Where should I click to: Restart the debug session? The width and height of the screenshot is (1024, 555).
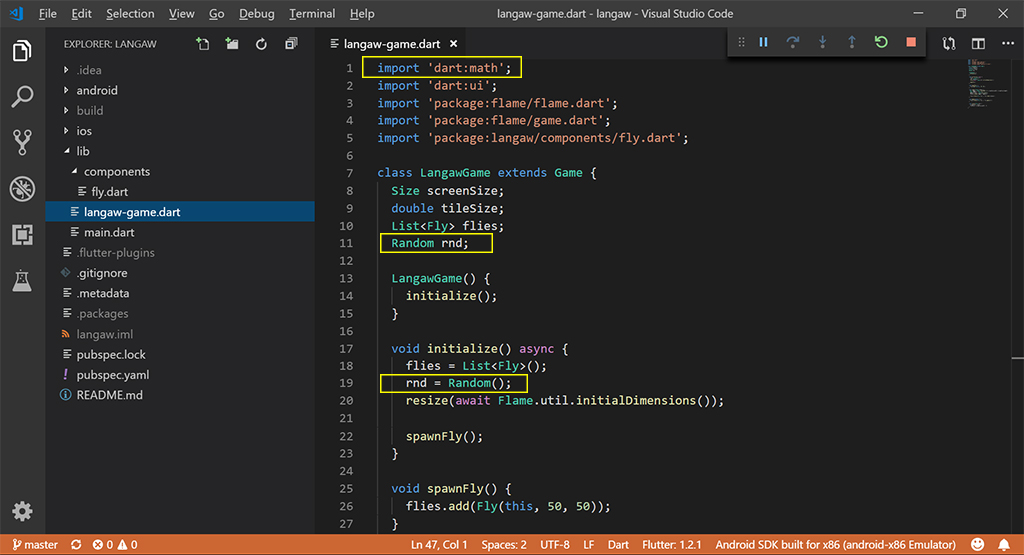[x=880, y=42]
